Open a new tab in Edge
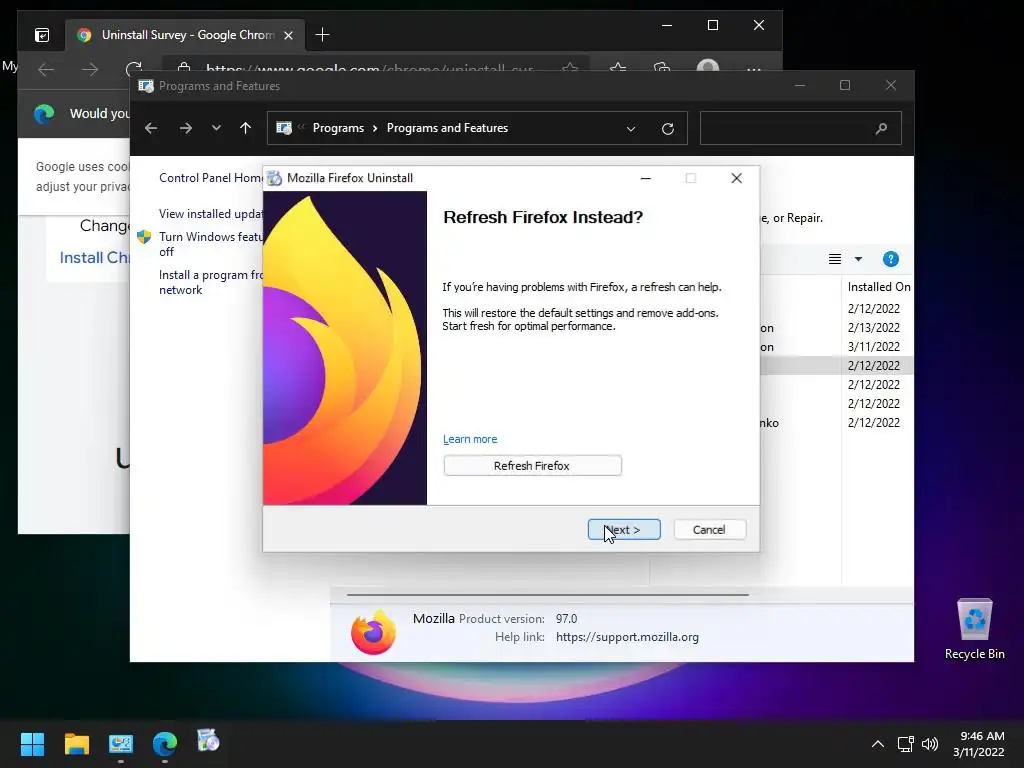 [x=323, y=35]
